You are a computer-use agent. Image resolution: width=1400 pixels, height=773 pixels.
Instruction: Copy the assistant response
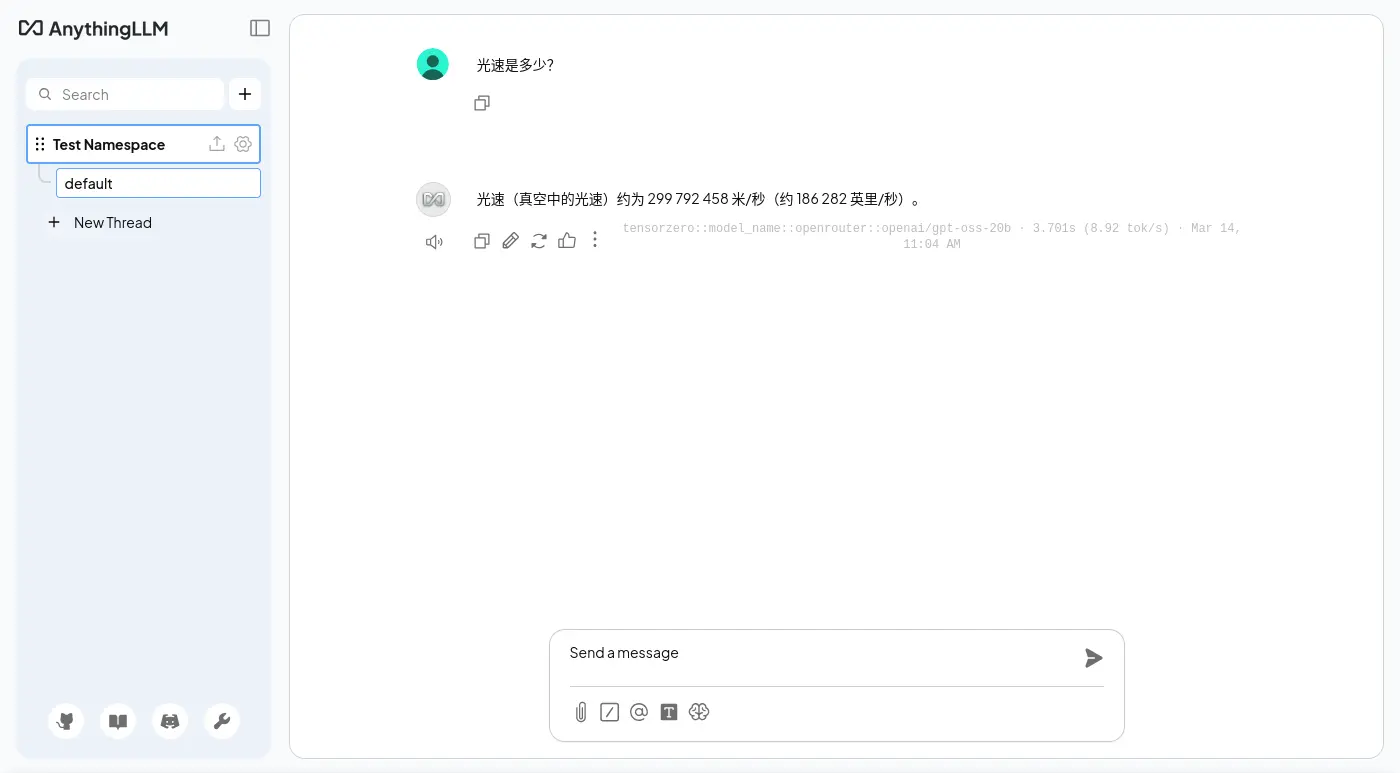click(482, 241)
